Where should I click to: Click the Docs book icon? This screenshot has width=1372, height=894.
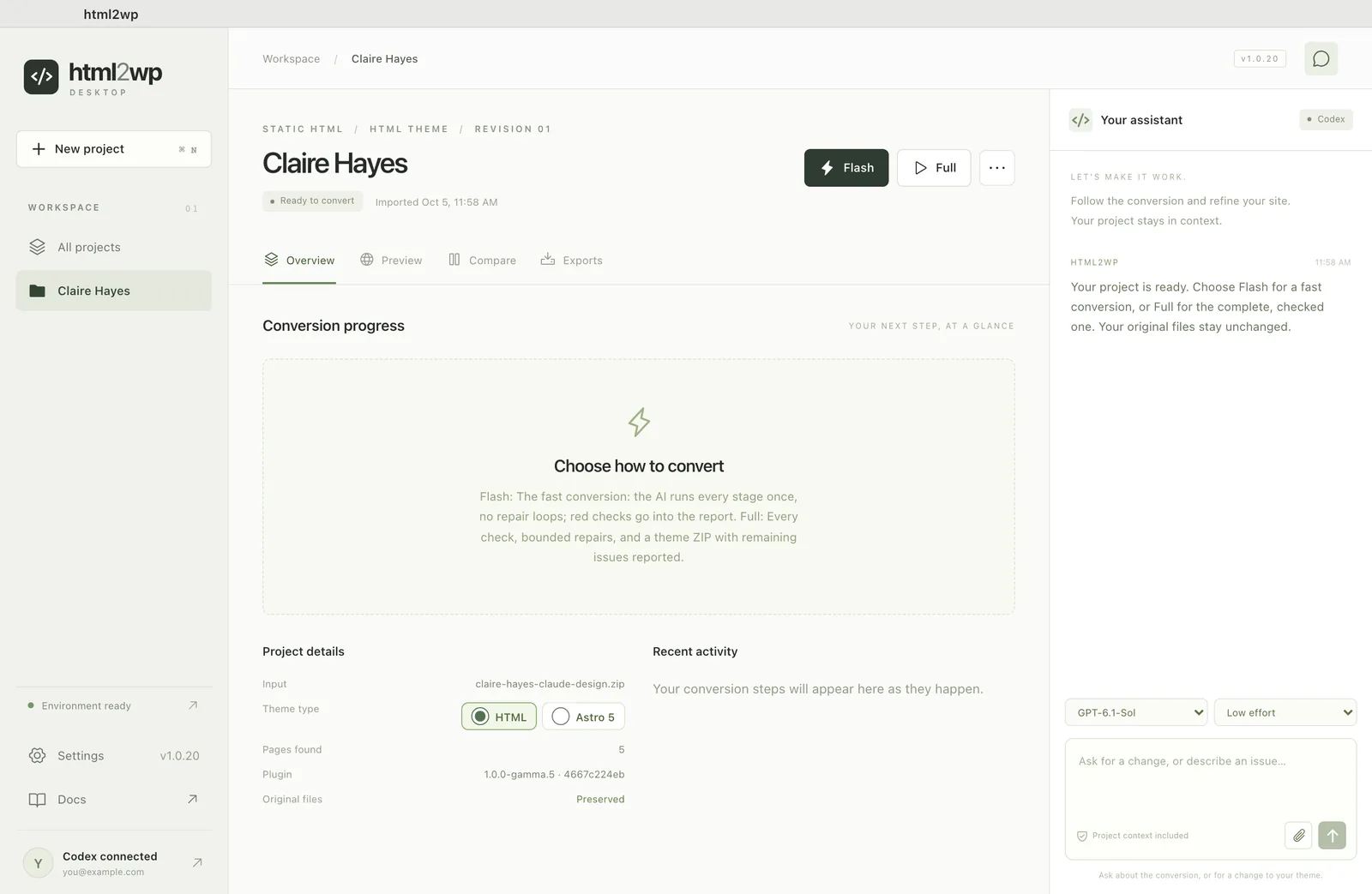pos(37,800)
